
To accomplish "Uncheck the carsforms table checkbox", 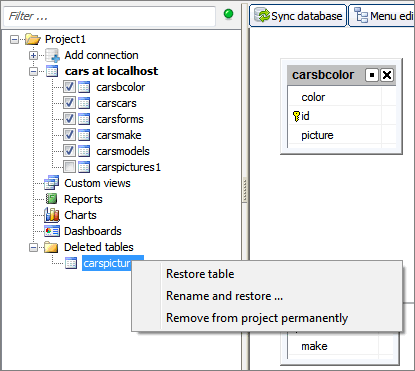I will [69, 119].
